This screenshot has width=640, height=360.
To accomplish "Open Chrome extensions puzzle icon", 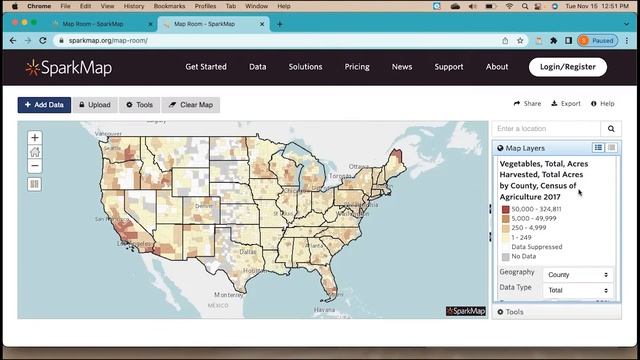I will [553, 40].
